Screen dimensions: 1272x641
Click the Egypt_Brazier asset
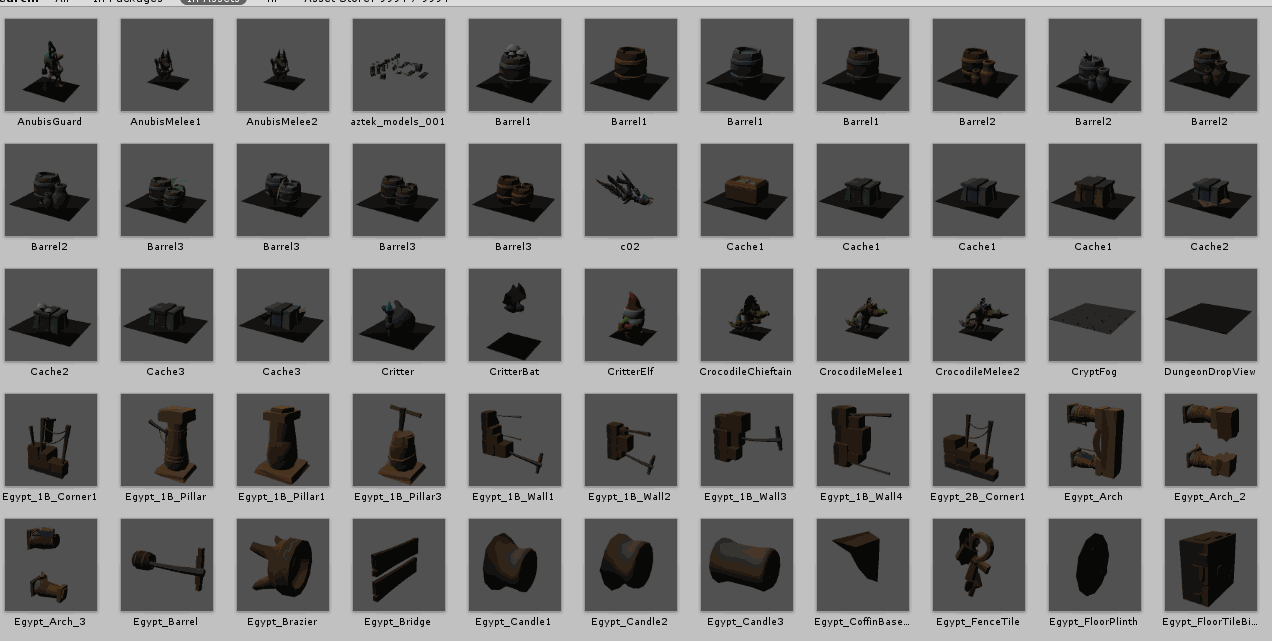283,565
